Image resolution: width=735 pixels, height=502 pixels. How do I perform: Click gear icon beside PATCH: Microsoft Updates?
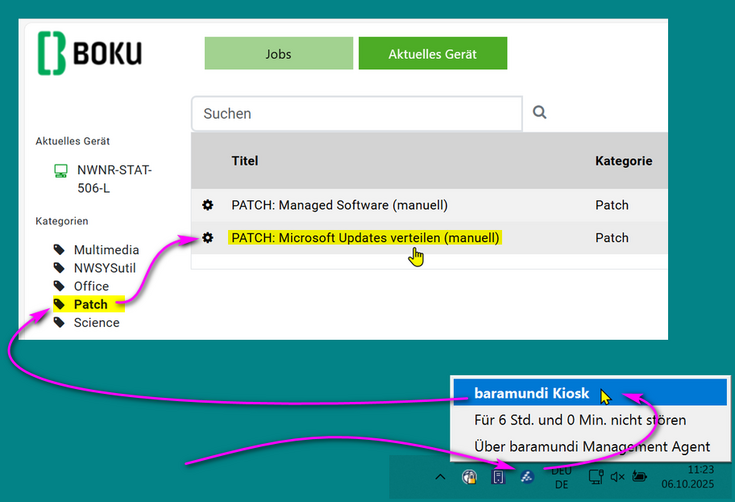pos(208,238)
